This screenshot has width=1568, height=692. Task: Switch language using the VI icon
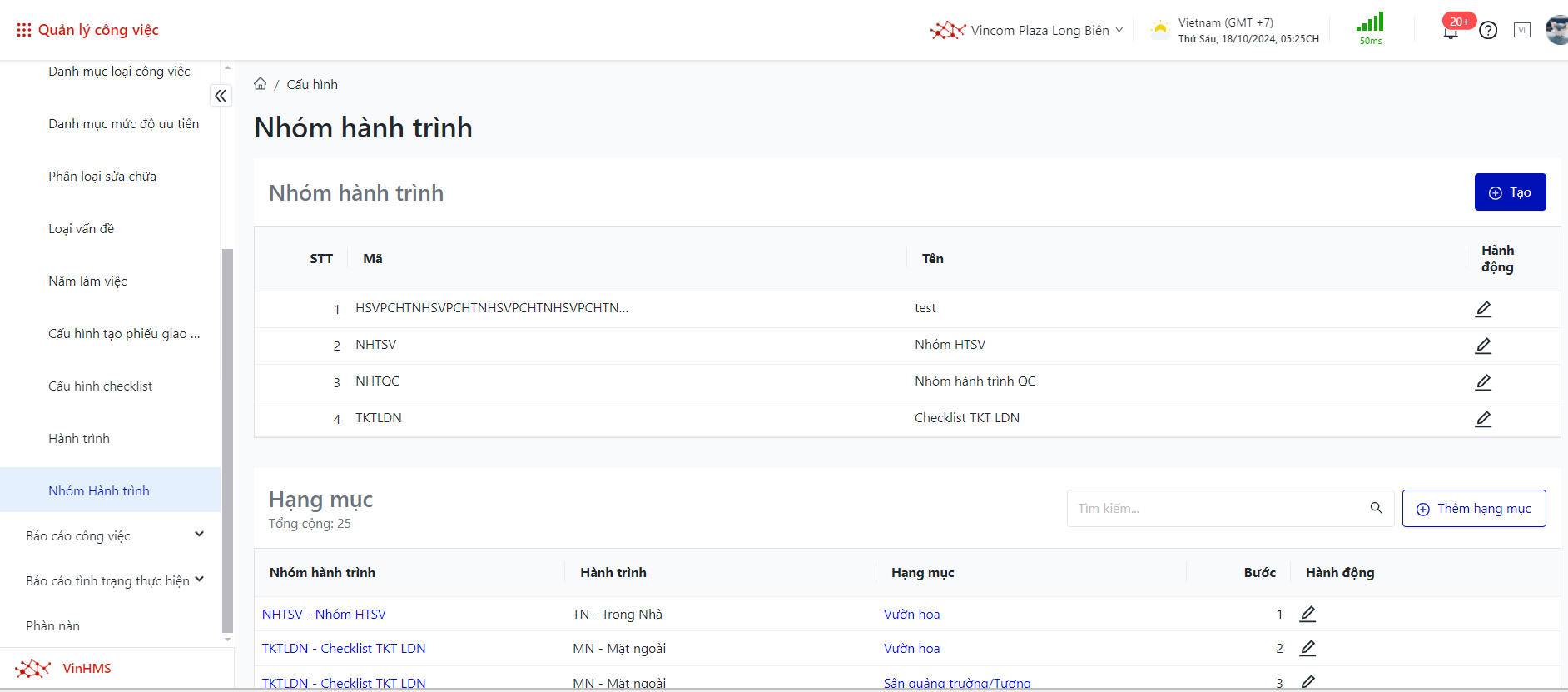(1521, 31)
